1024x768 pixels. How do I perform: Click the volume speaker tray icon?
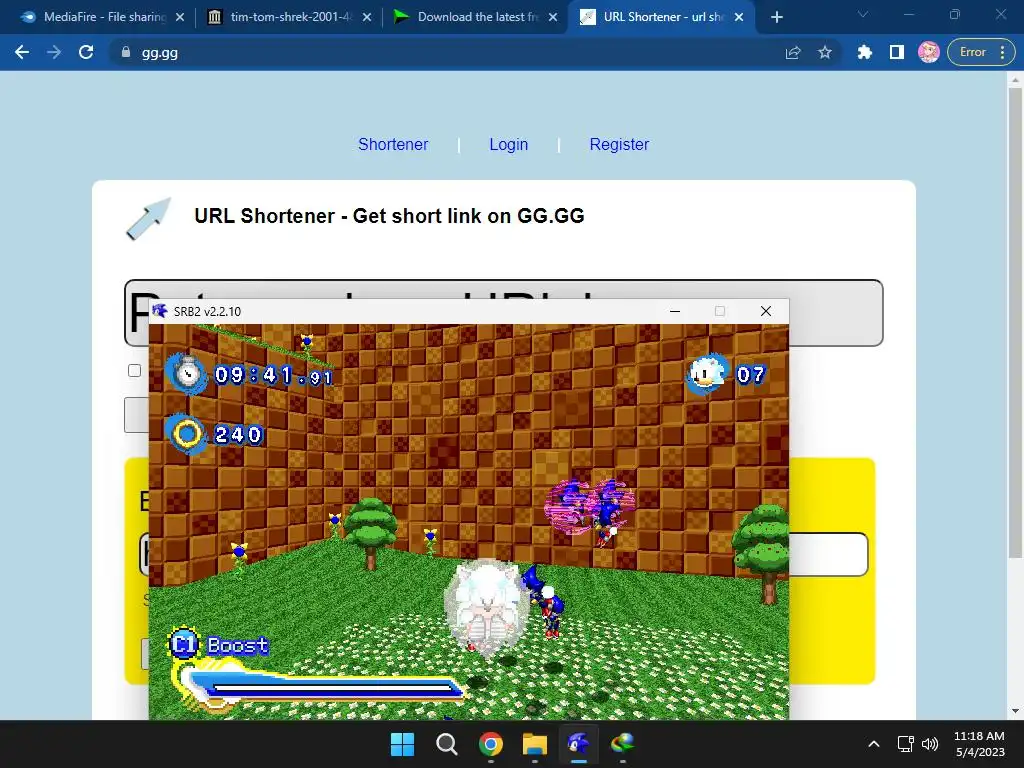point(929,744)
